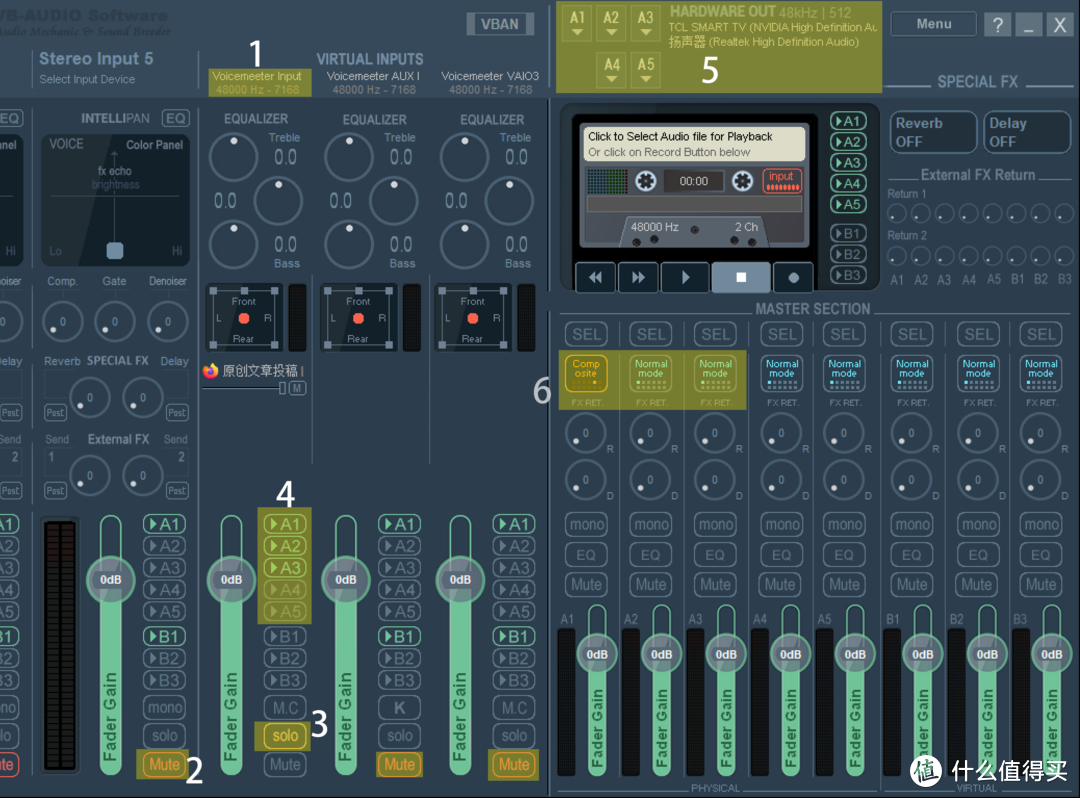Click the Voicemeeter VAIO3 panner pad
Screen dimensions: 1080x798
472,318
